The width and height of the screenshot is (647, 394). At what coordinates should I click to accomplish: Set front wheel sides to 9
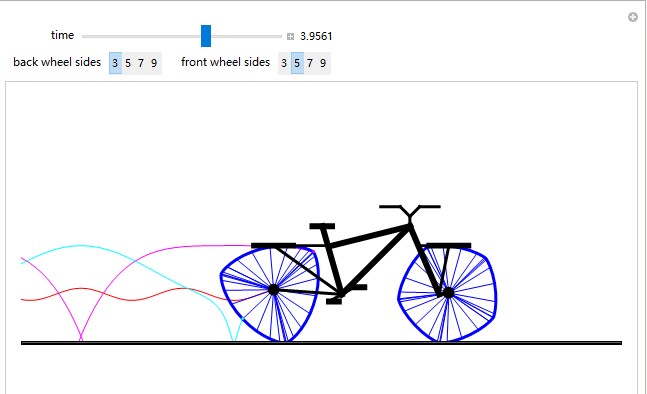324,63
